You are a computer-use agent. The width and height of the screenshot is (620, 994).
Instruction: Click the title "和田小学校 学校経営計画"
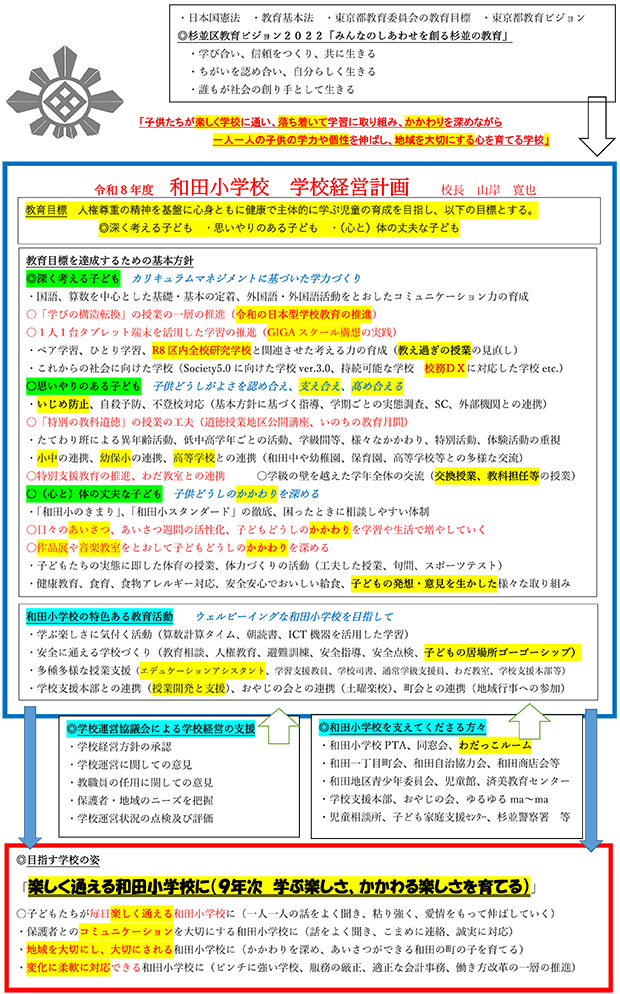(290, 187)
